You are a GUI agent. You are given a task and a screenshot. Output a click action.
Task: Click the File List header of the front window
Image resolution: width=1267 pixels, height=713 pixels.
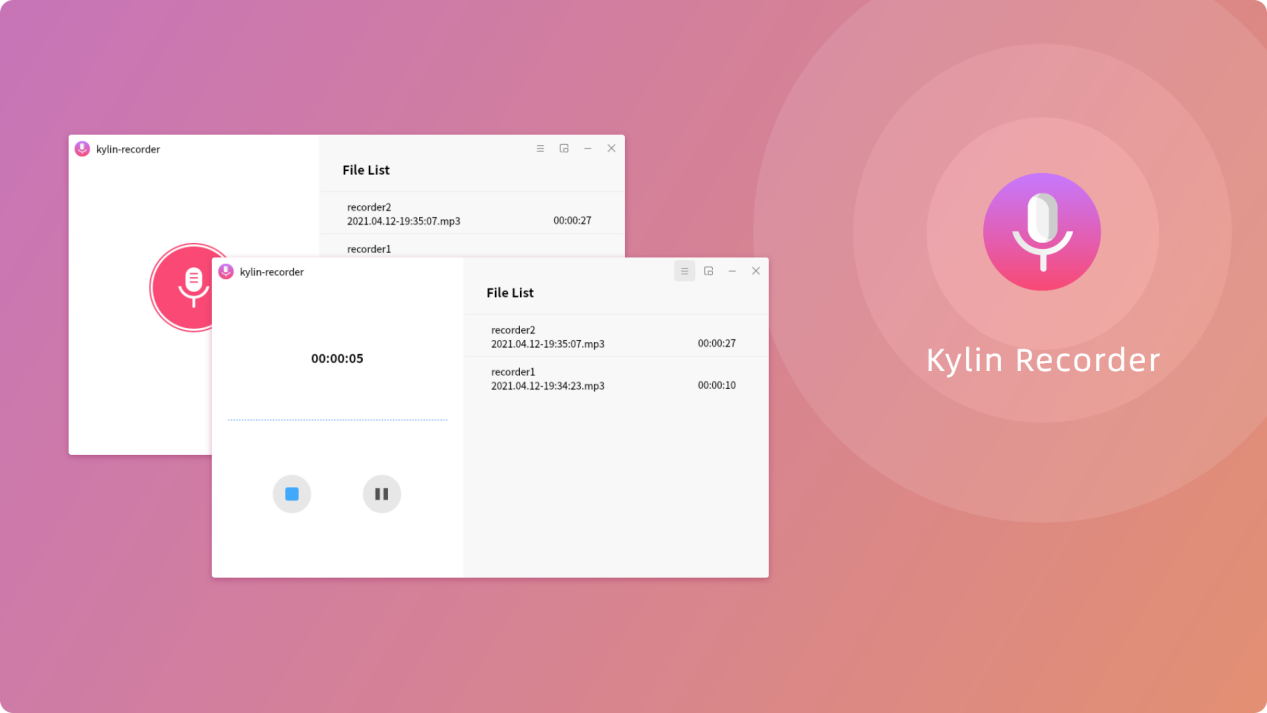[x=510, y=292]
